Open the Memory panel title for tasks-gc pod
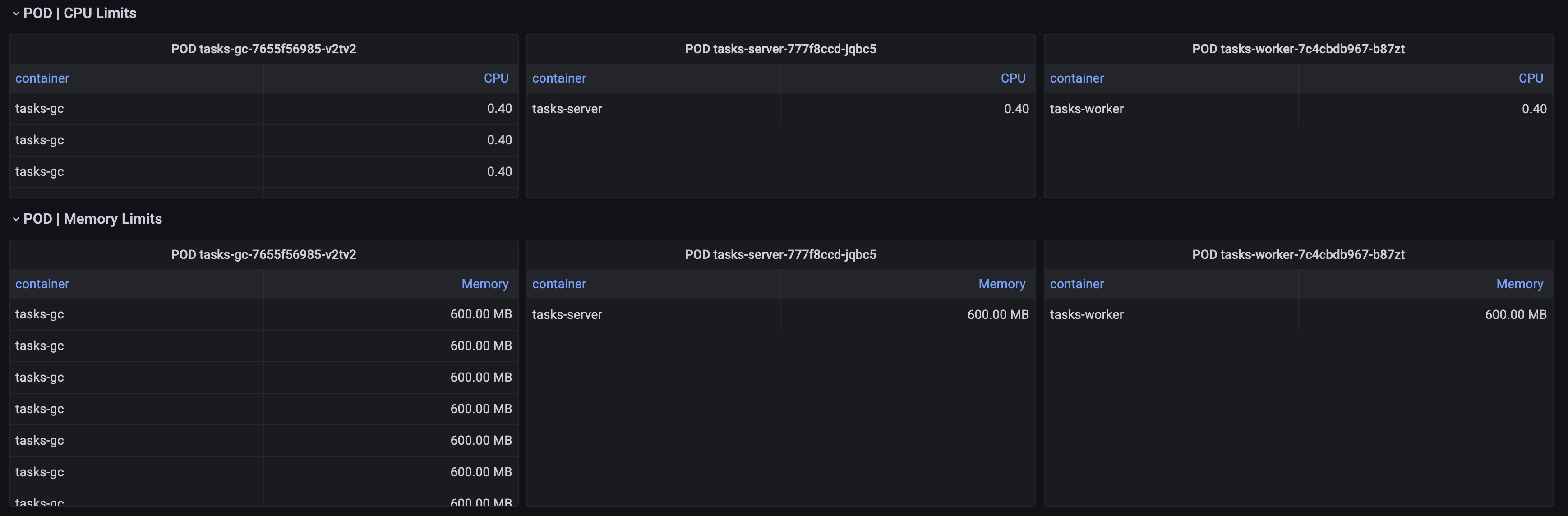 pyautogui.click(x=263, y=254)
